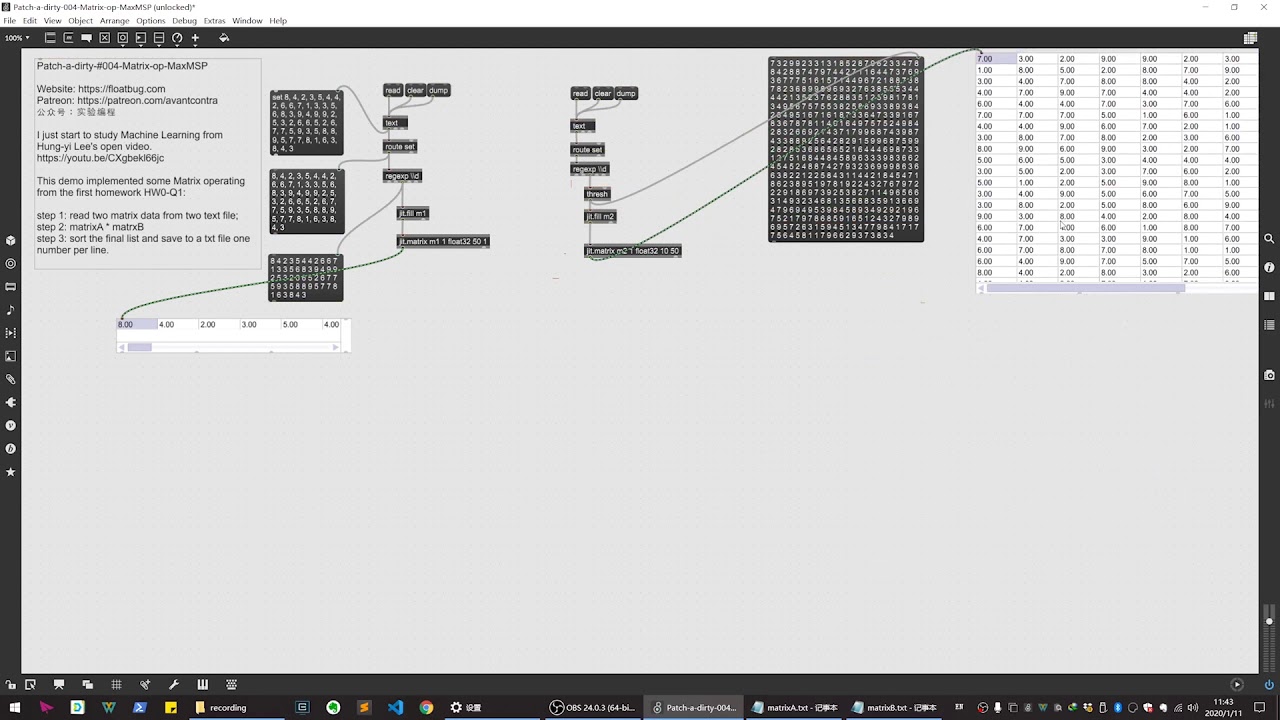Open Google Chrome from taskbar

click(x=426, y=707)
